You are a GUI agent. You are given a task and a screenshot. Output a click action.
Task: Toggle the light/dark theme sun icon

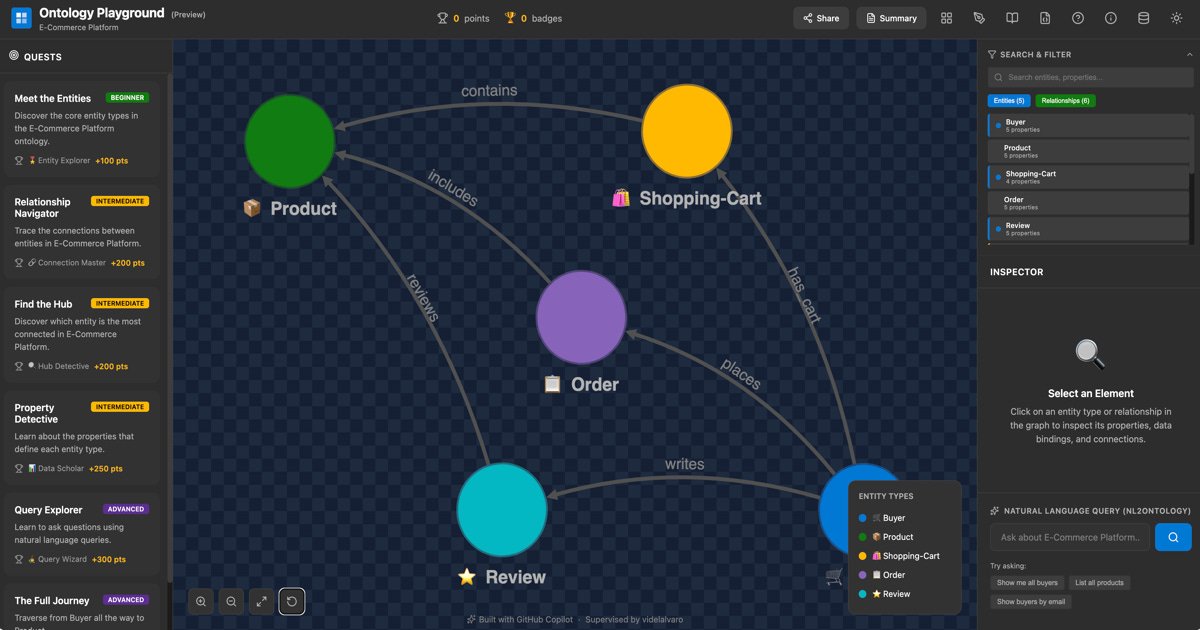1177,18
